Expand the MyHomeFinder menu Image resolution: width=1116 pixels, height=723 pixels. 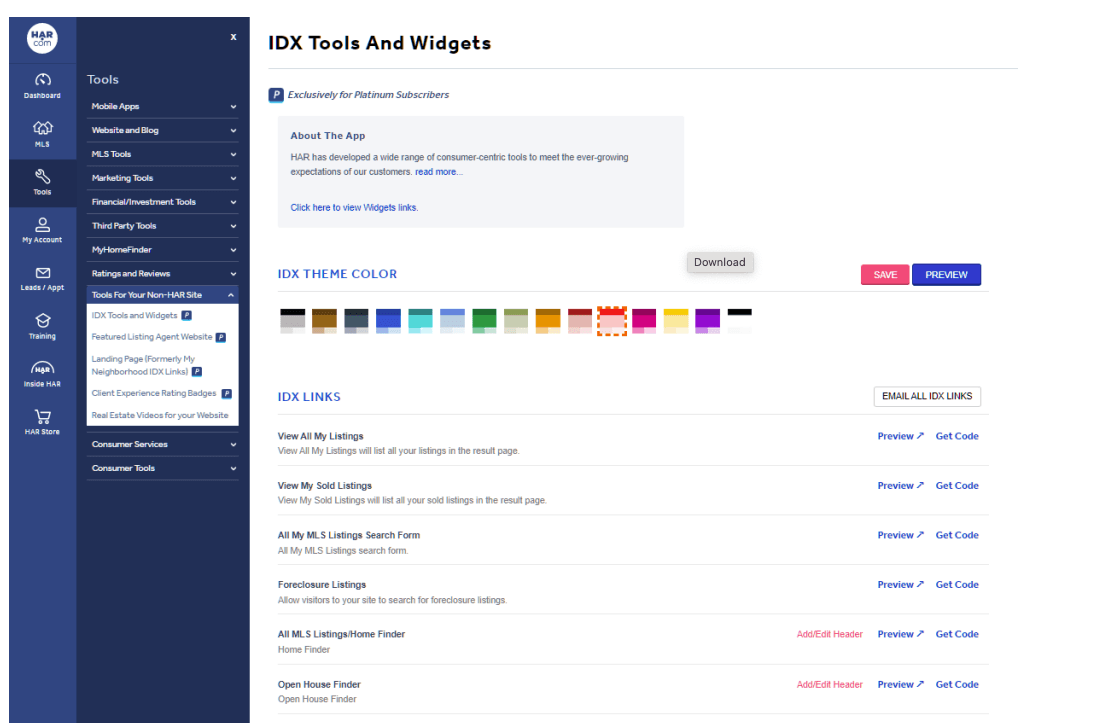(163, 250)
